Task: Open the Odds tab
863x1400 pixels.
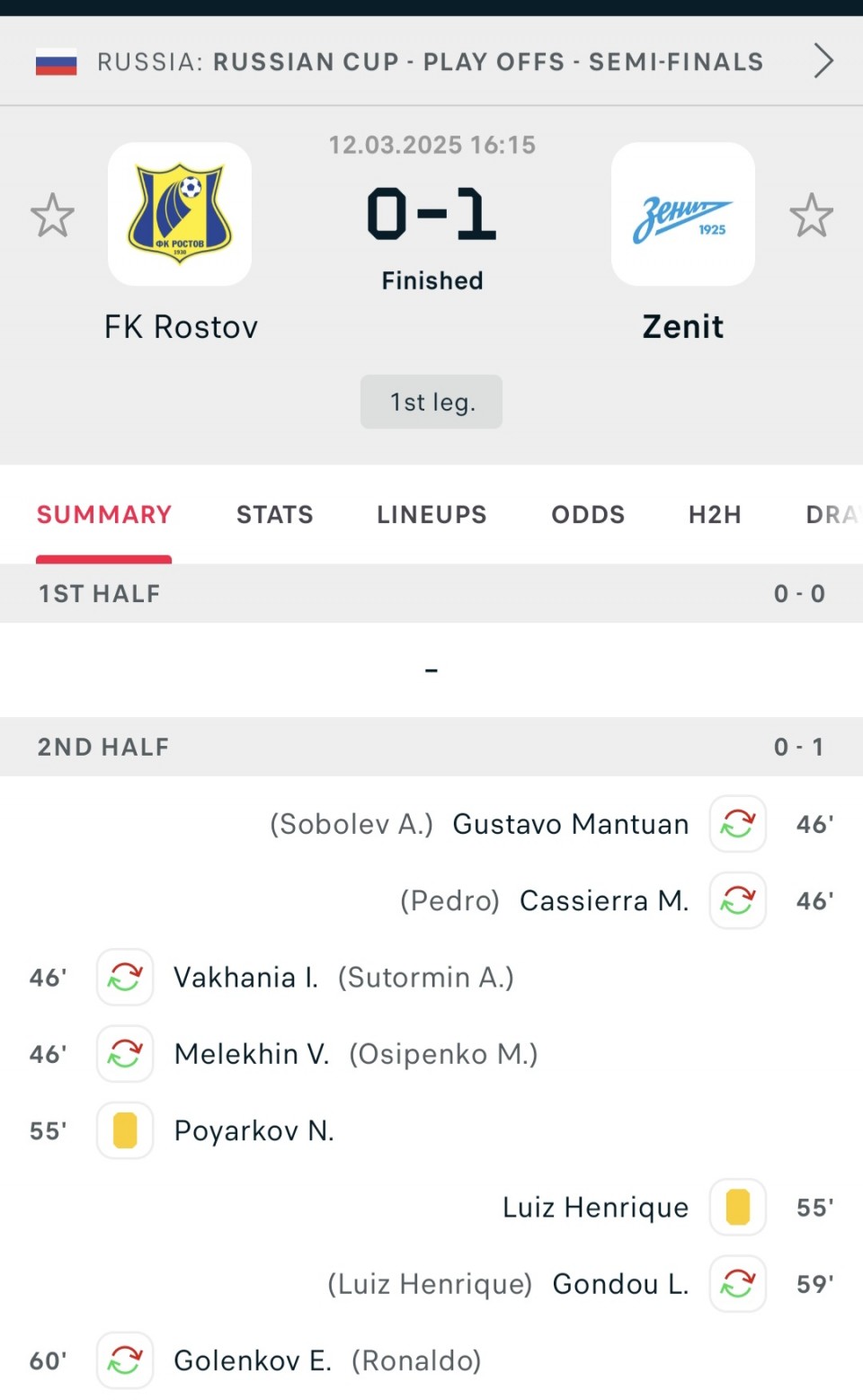Action: (588, 515)
